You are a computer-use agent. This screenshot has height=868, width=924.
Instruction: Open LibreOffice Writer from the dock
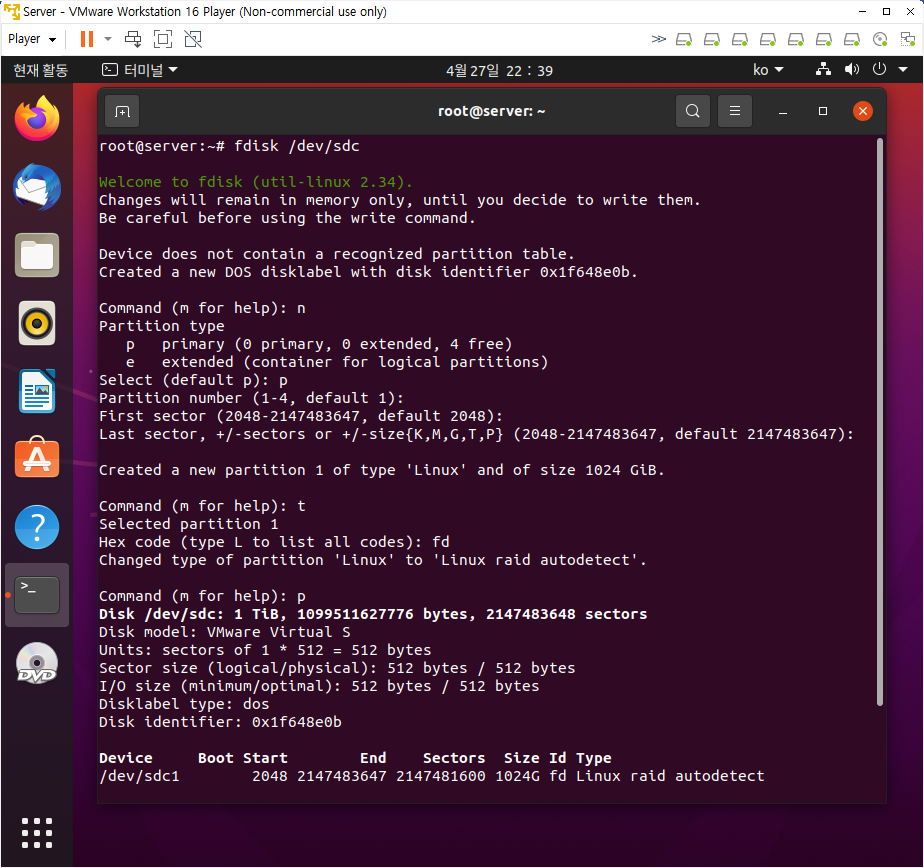37,391
